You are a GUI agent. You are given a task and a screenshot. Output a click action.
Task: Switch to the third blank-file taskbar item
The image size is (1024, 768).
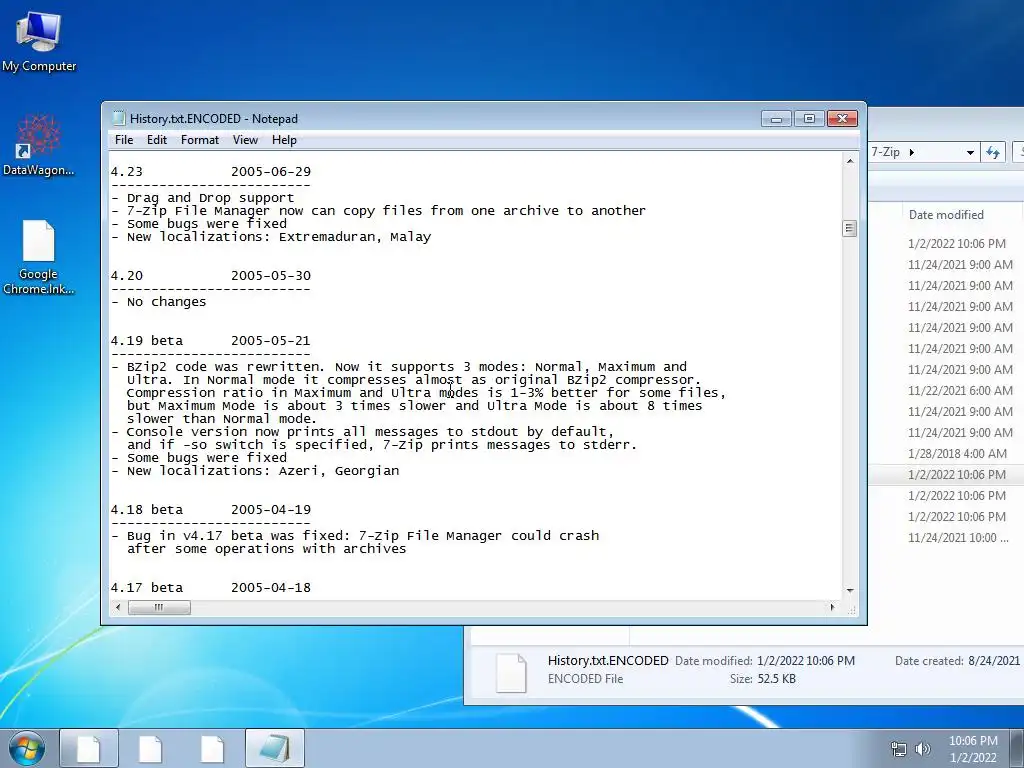(212, 748)
